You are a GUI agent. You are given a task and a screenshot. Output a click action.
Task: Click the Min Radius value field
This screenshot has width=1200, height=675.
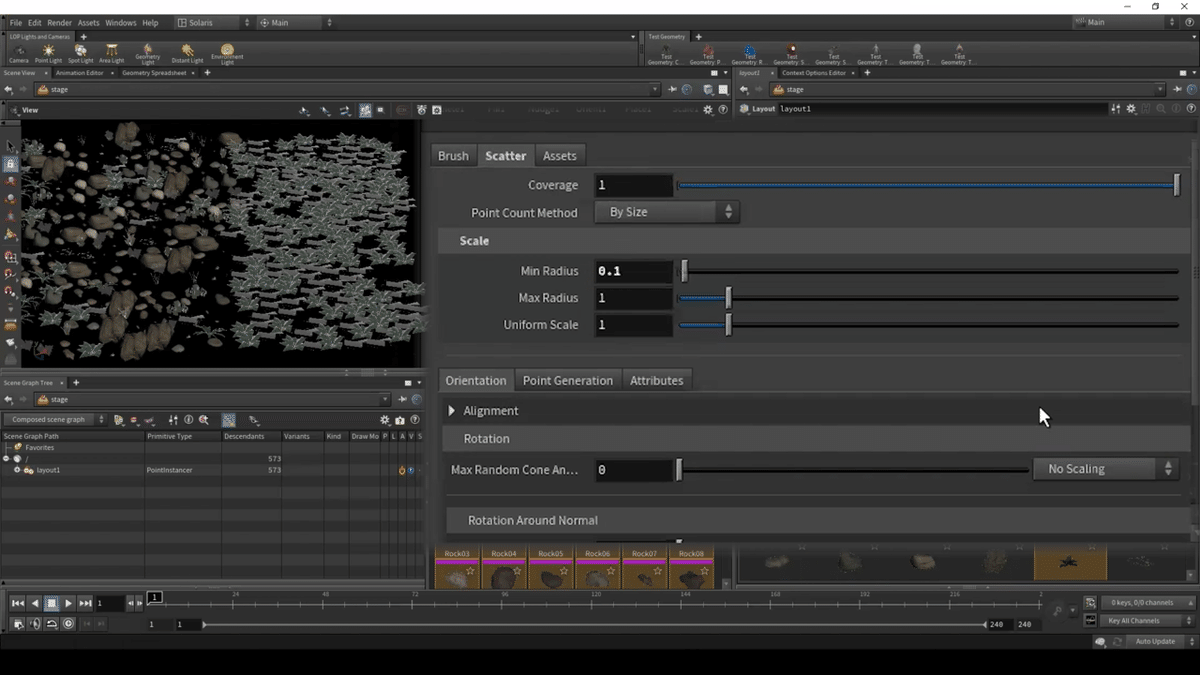[x=633, y=271]
